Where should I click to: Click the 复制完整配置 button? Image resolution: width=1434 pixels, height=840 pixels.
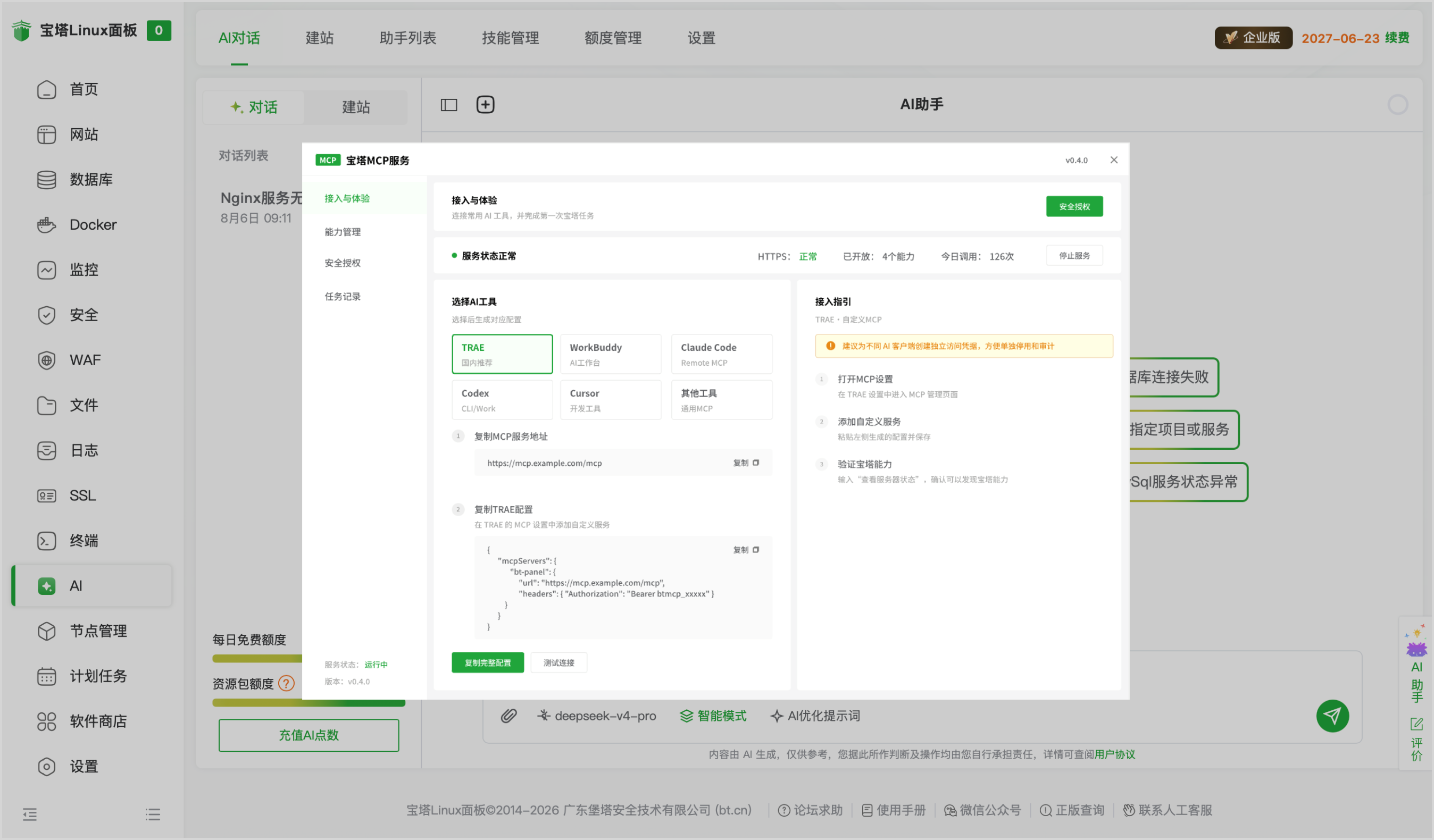[x=488, y=662]
